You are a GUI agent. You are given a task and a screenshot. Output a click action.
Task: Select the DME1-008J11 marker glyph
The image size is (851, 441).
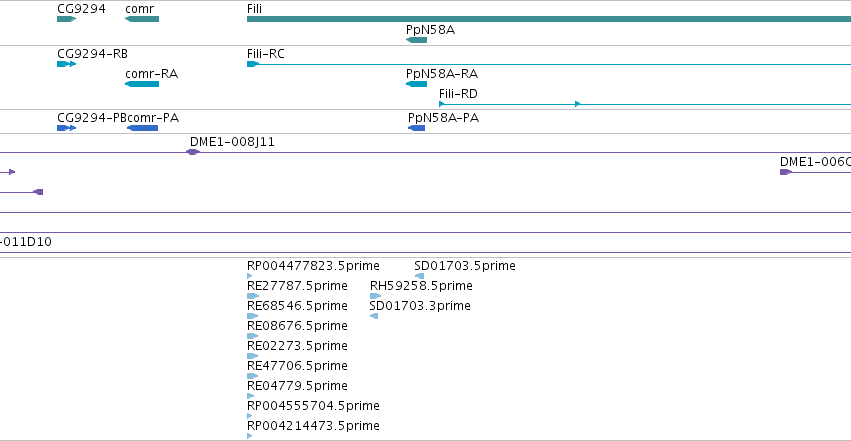coord(193,152)
